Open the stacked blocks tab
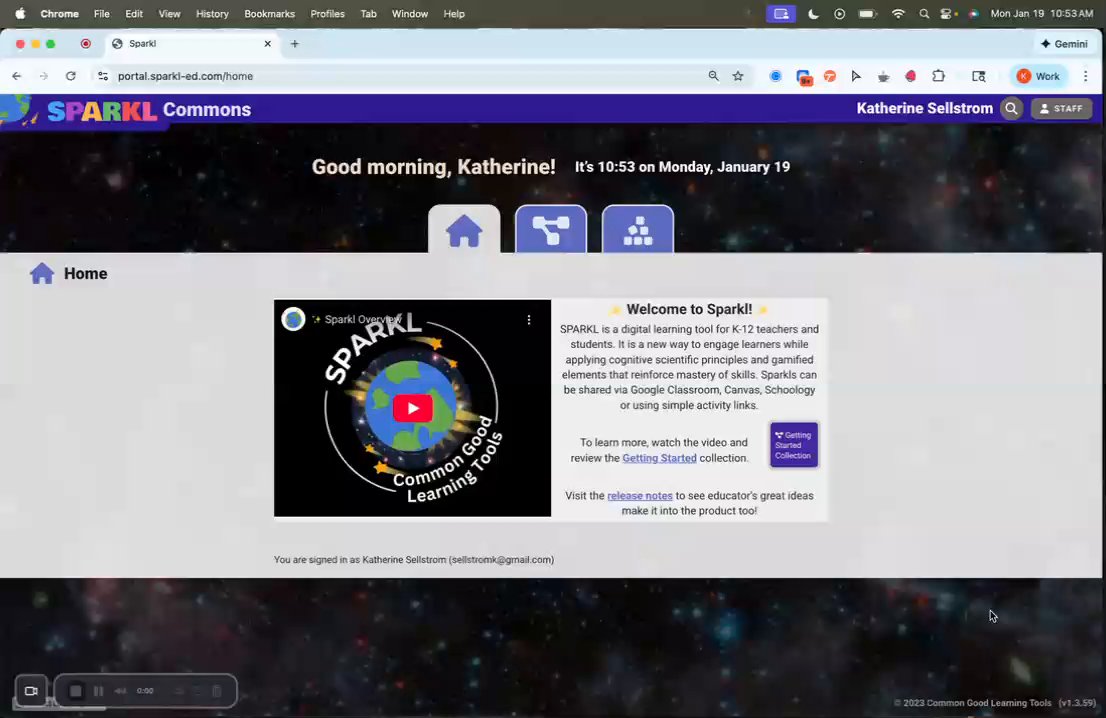Viewport: 1106px width, 718px height. coord(638,229)
